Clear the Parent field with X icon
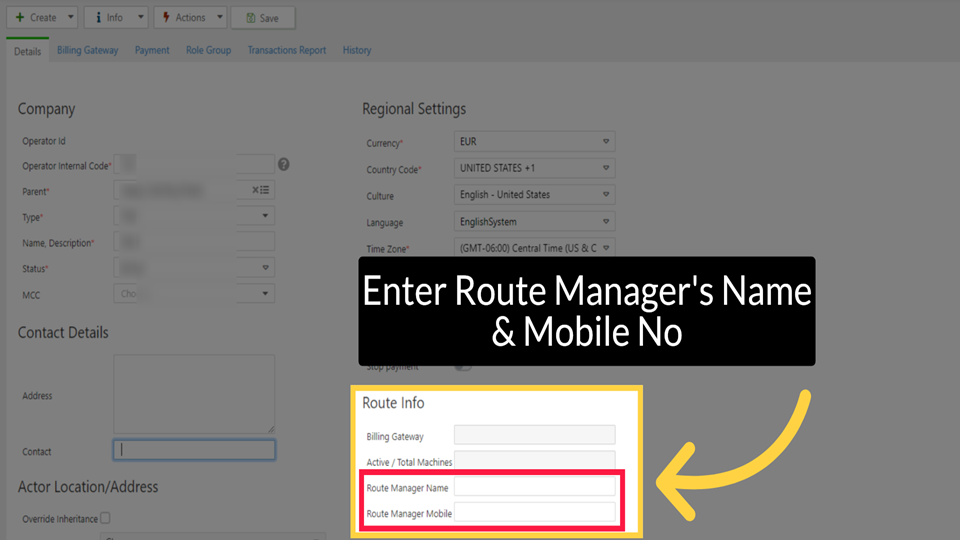Viewport: 960px width, 540px height. (255, 190)
